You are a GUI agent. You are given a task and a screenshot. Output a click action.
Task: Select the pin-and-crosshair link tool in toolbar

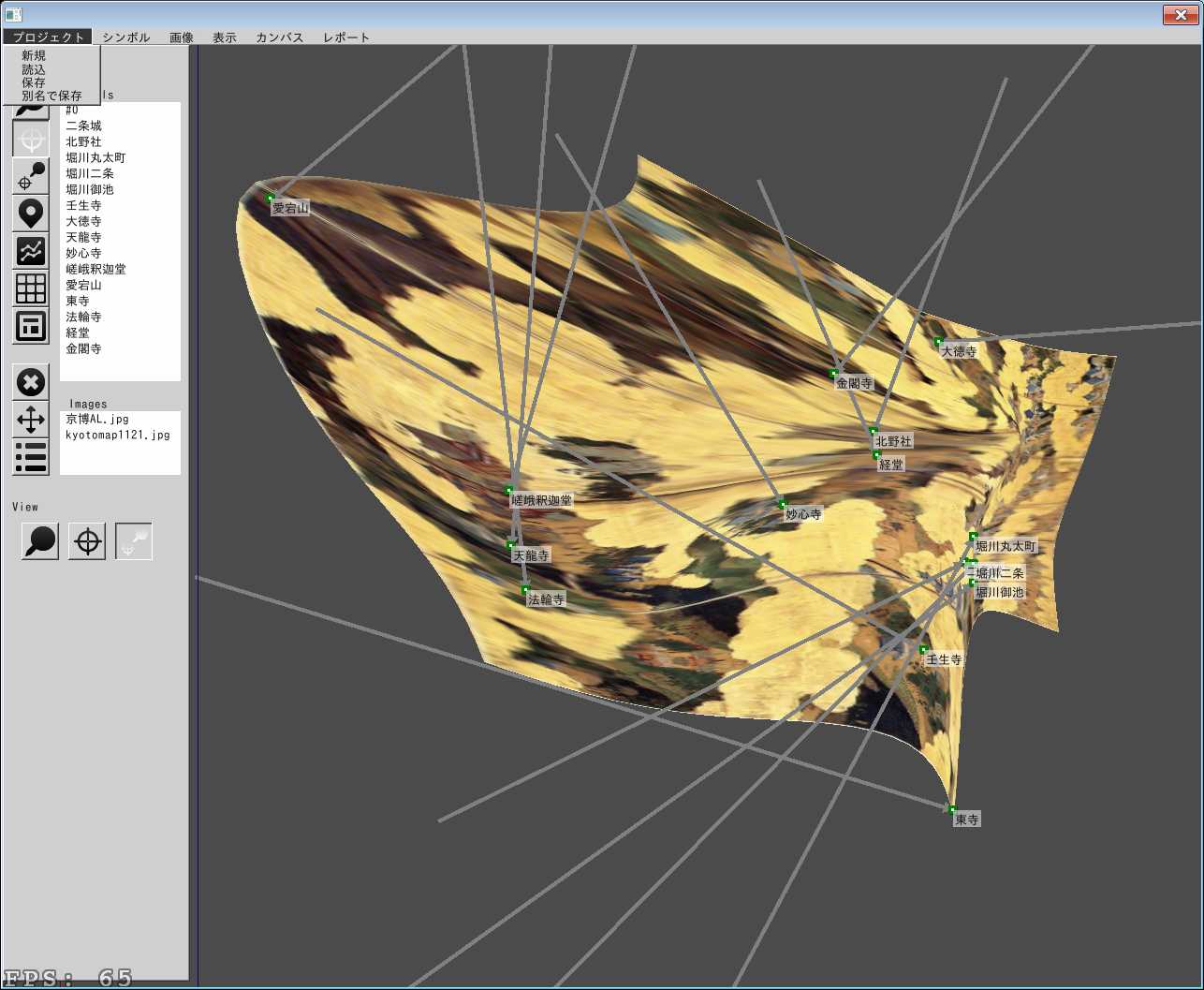pos(31,176)
